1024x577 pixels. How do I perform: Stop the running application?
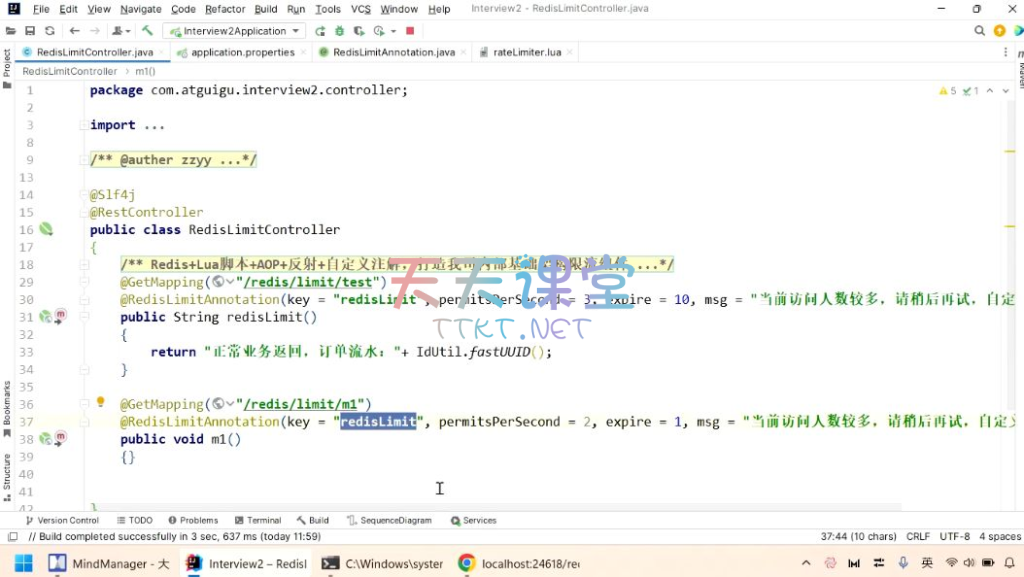coord(410,31)
